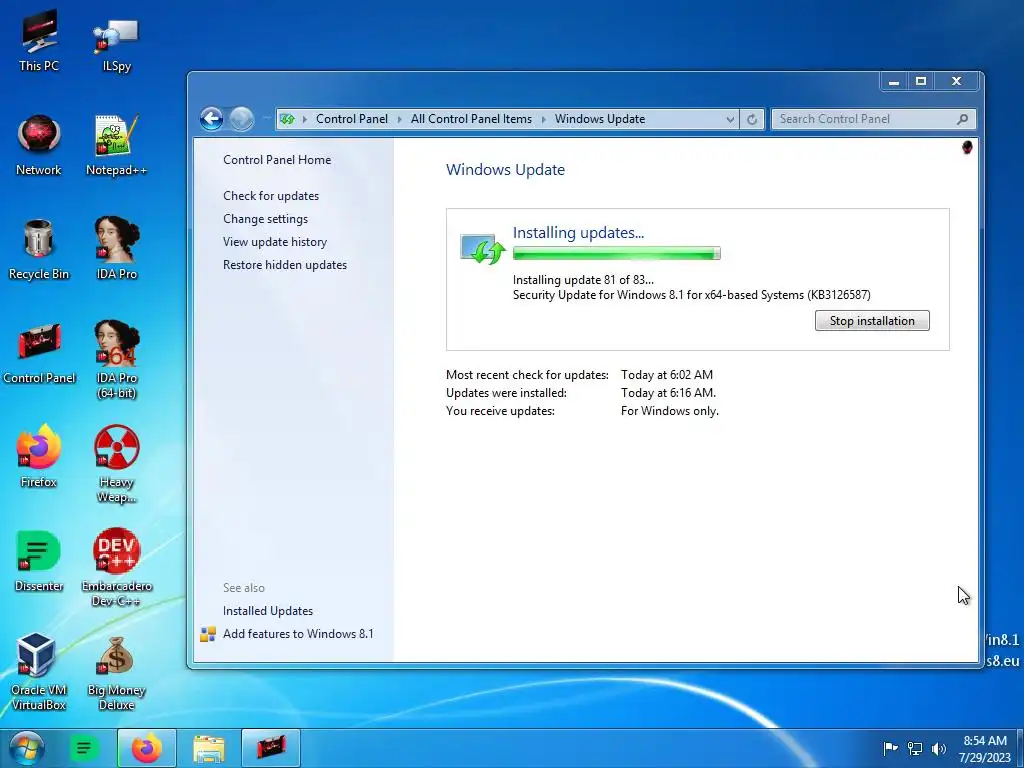Click 'Installing update 81 of 83...' text

point(583,280)
